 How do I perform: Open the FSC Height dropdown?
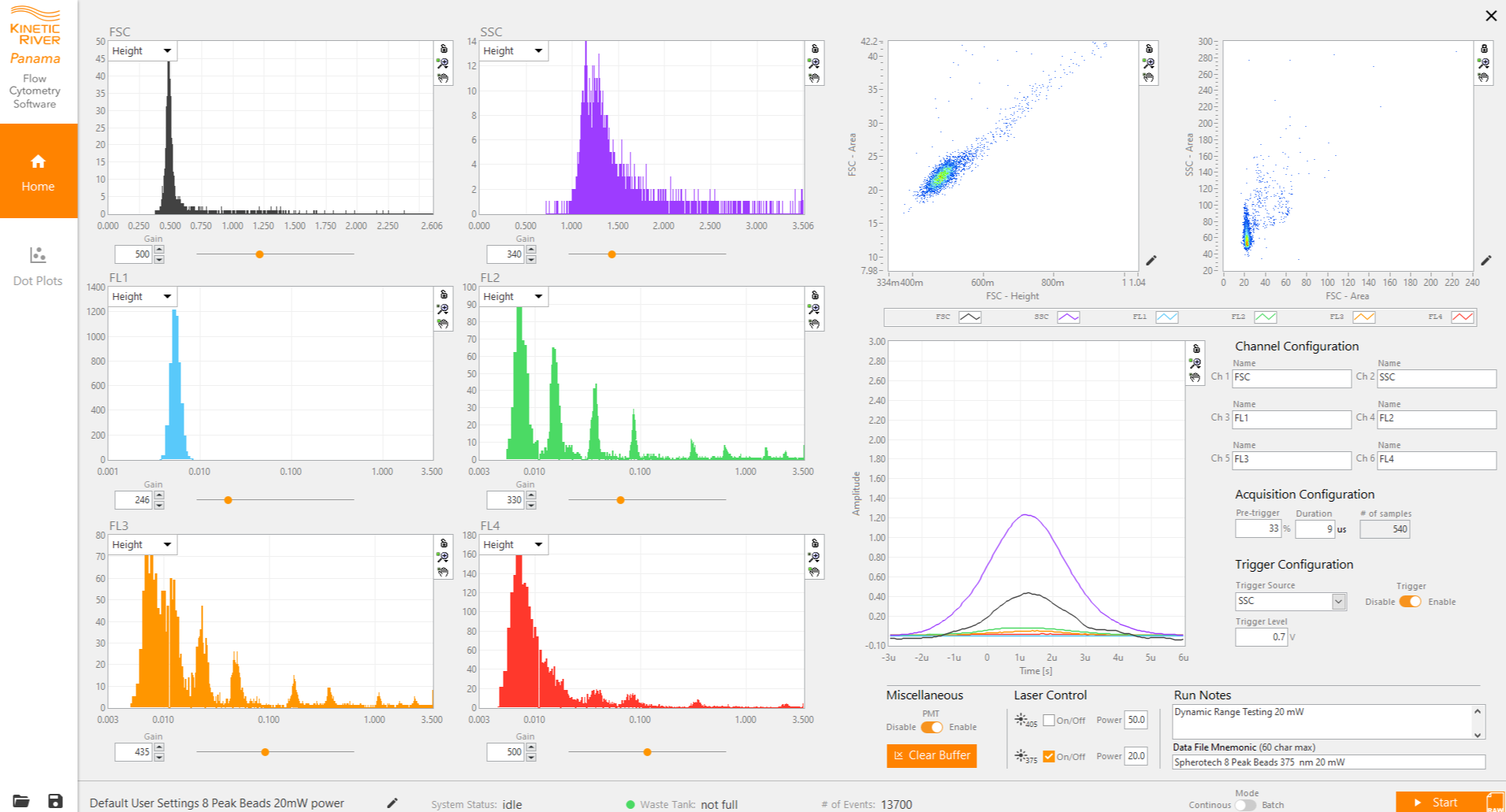coord(142,51)
